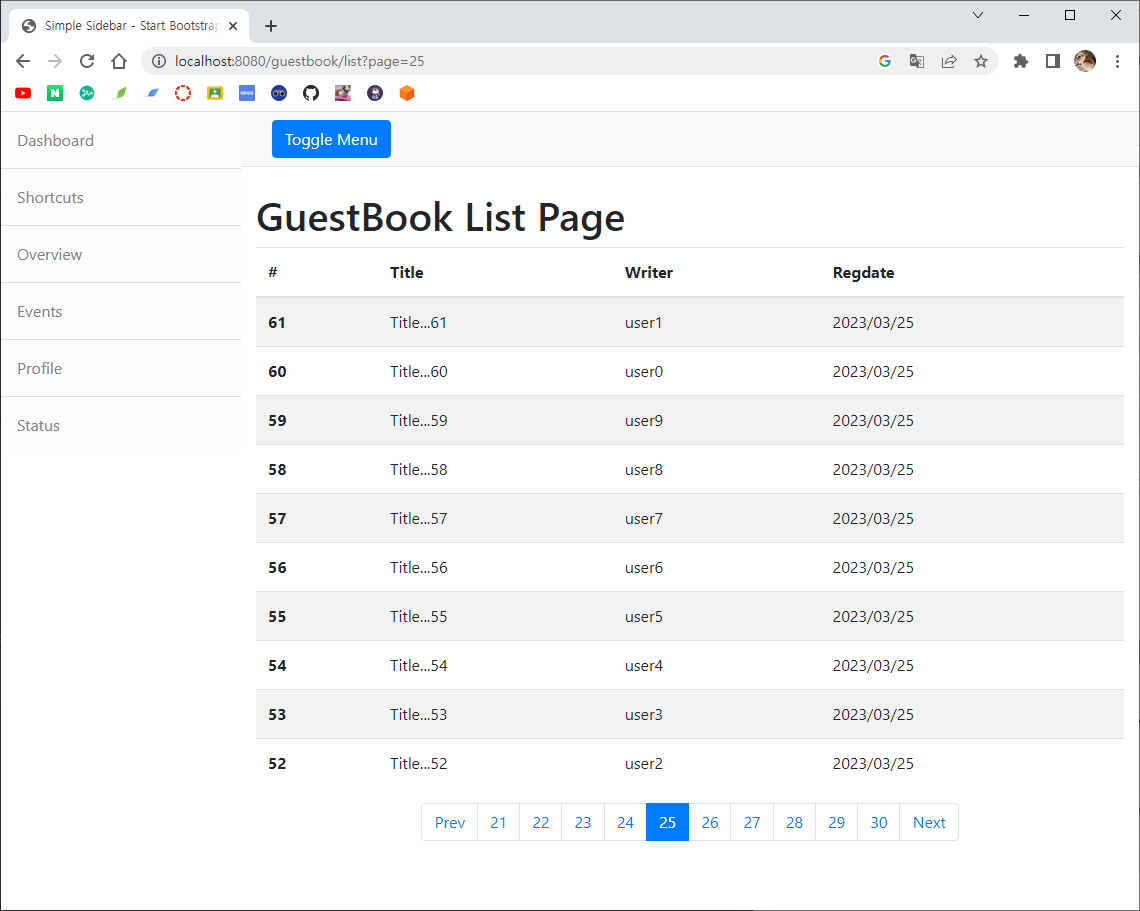
Task: Open the red dashed circle bookmark
Action: tap(183, 93)
